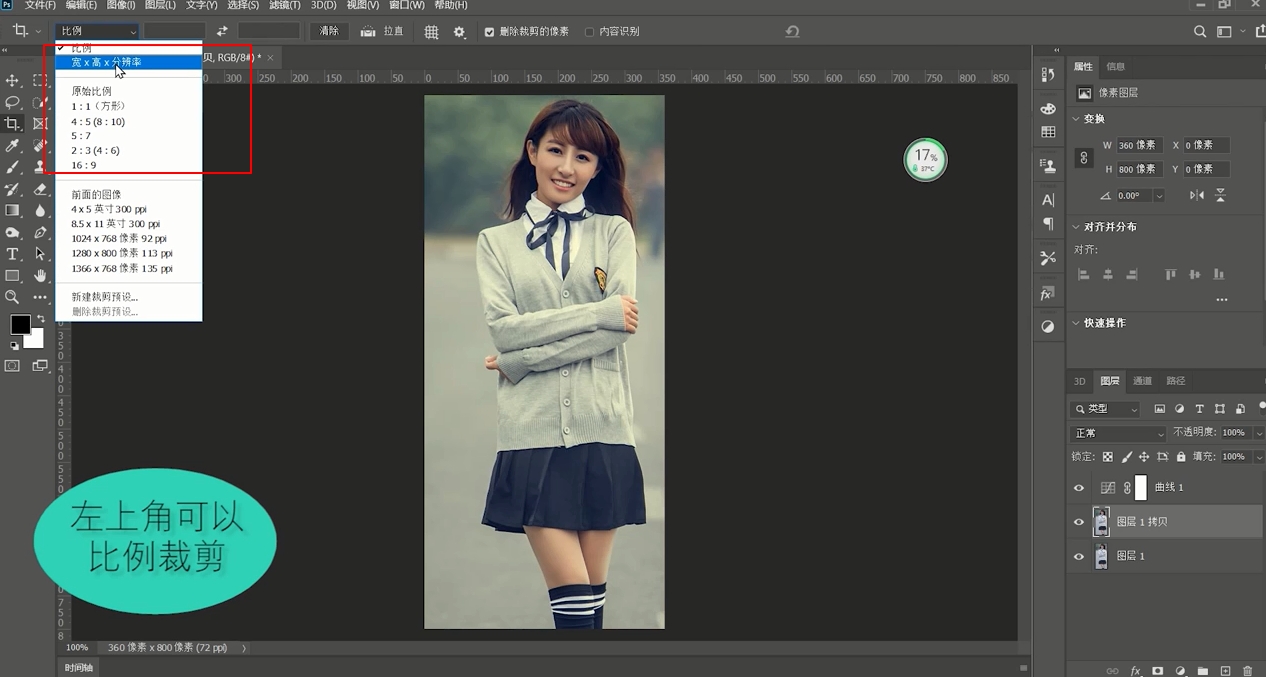Select the Pen tool
1266x677 pixels.
[x=40, y=233]
